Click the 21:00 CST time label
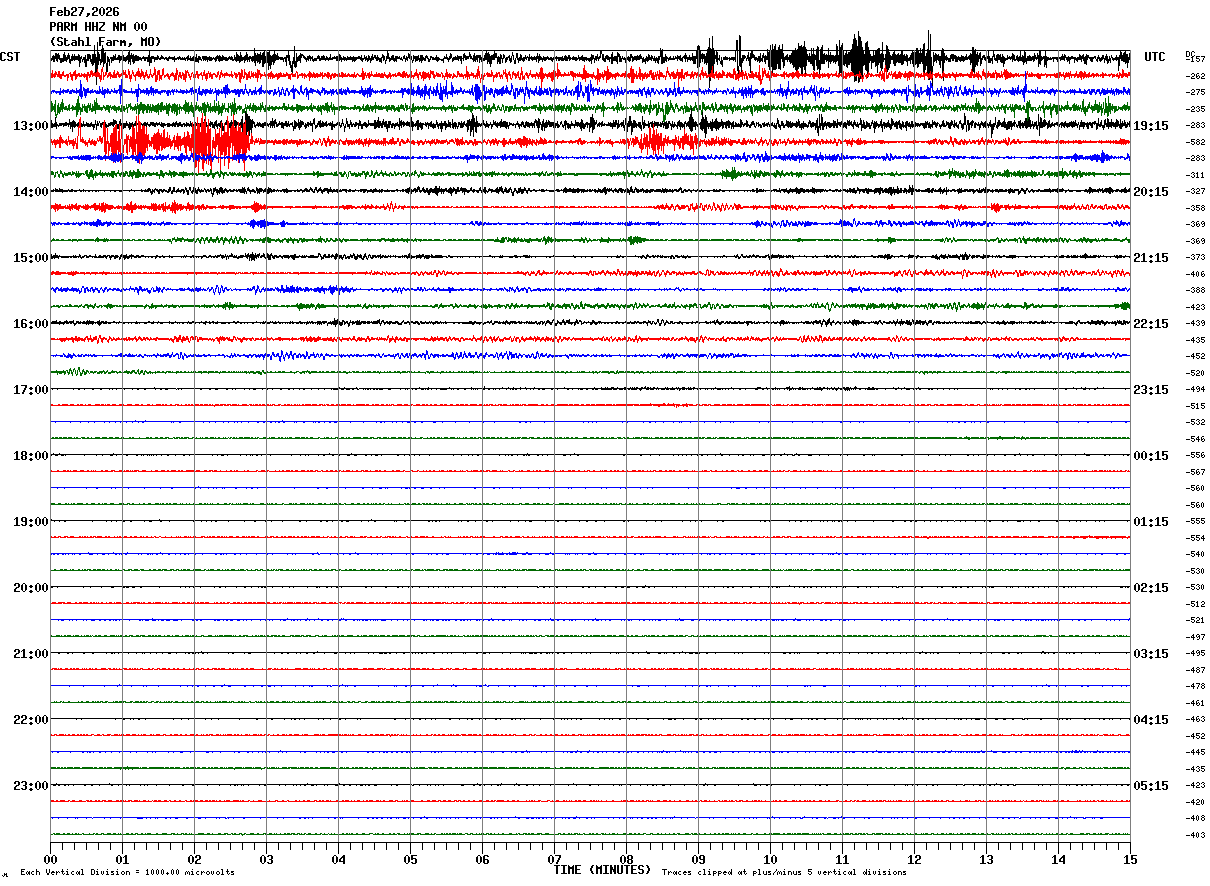 [31, 654]
